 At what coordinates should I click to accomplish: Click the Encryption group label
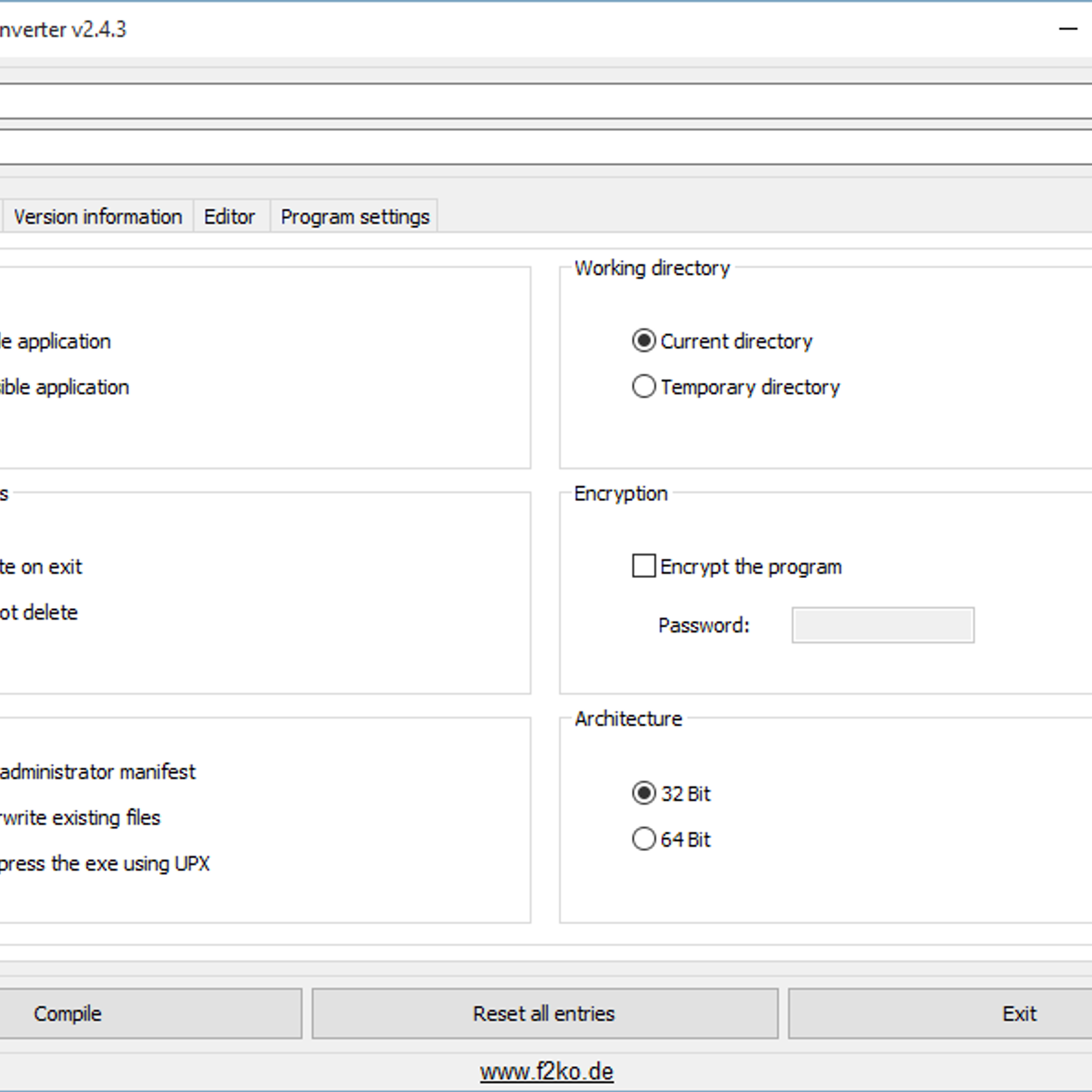620,493
